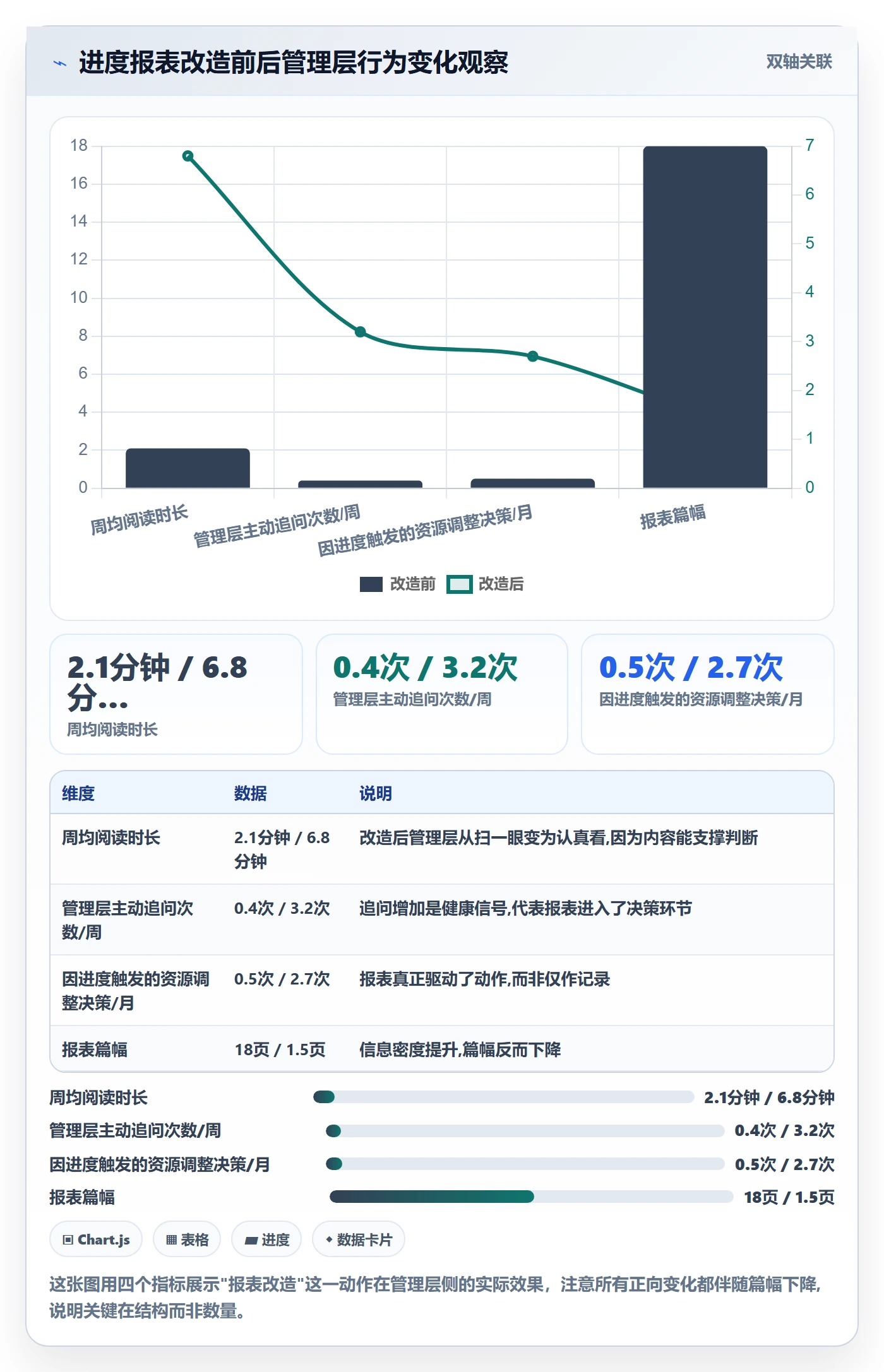Screen dimensions: 884x1372
Task: Click the 18页 / 1.5页 value beside the progress bar
Action: point(789,1197)
